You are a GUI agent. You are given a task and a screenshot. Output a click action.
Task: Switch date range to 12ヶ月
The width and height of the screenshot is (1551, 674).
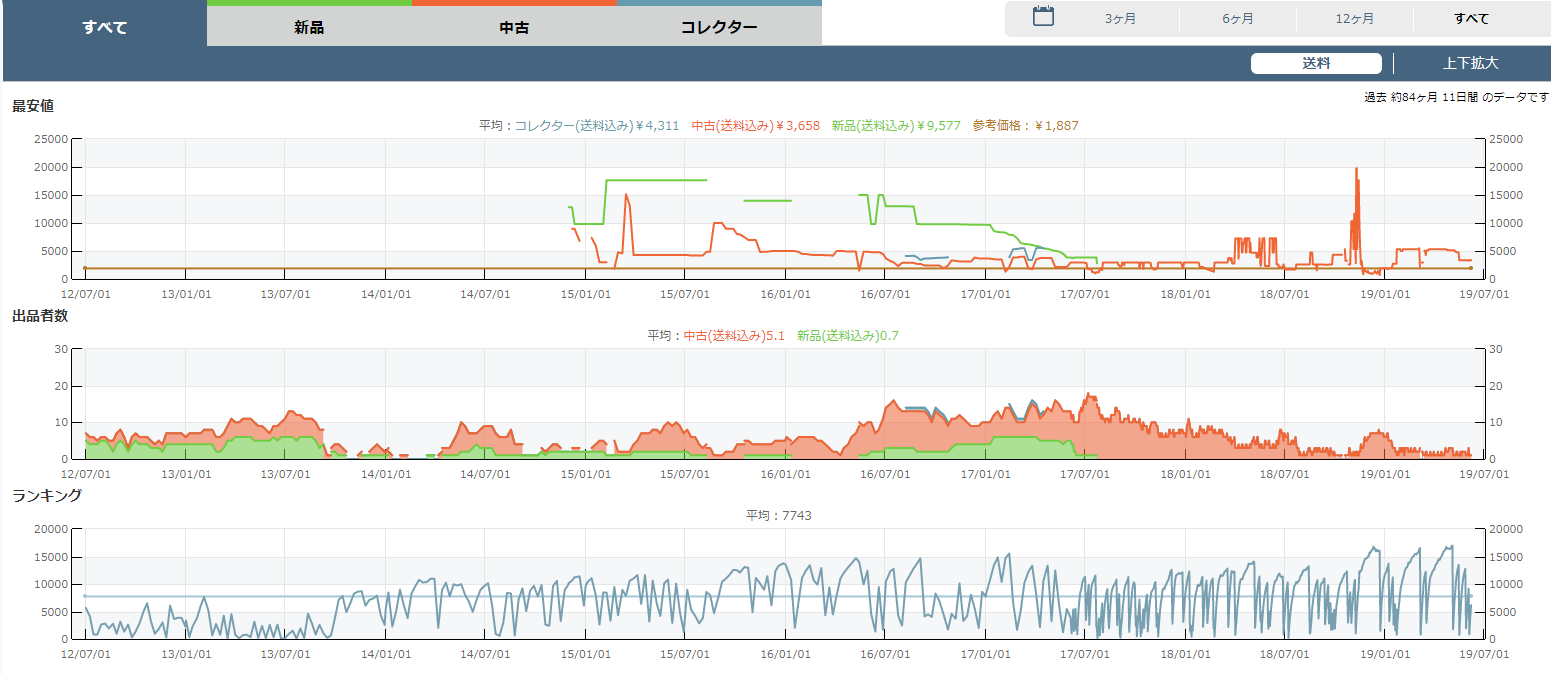pos(1354,19)
